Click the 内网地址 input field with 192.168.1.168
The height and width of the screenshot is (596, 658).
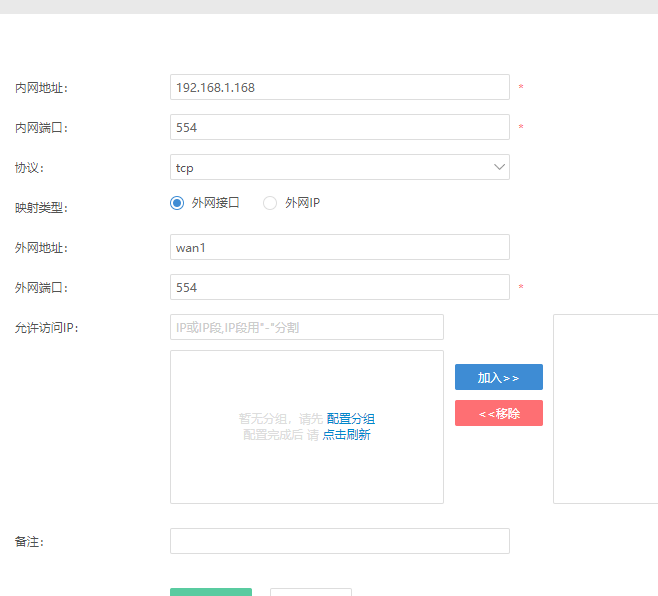click(339, 87)
